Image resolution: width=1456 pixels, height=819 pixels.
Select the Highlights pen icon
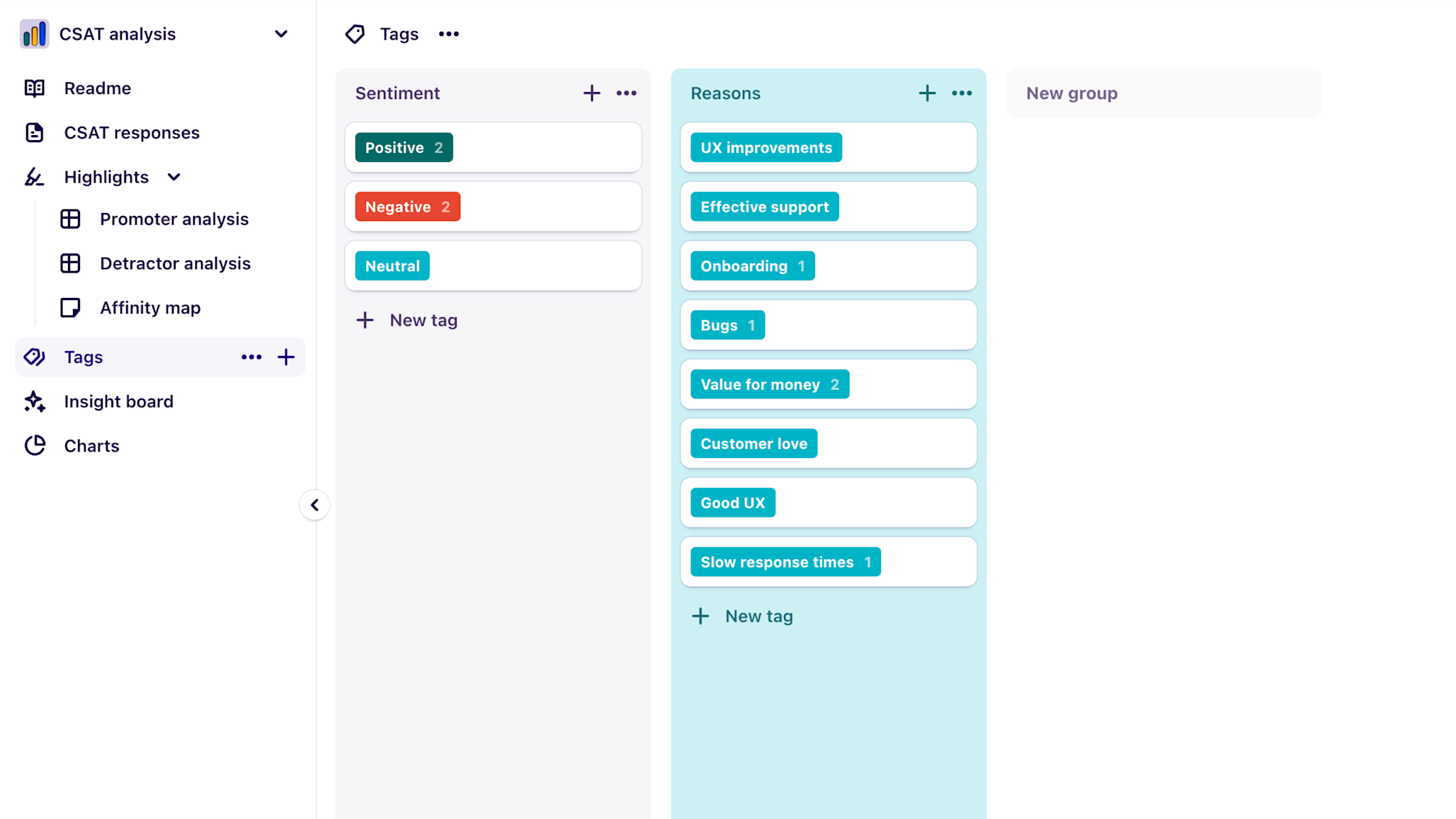pos(34,177)
